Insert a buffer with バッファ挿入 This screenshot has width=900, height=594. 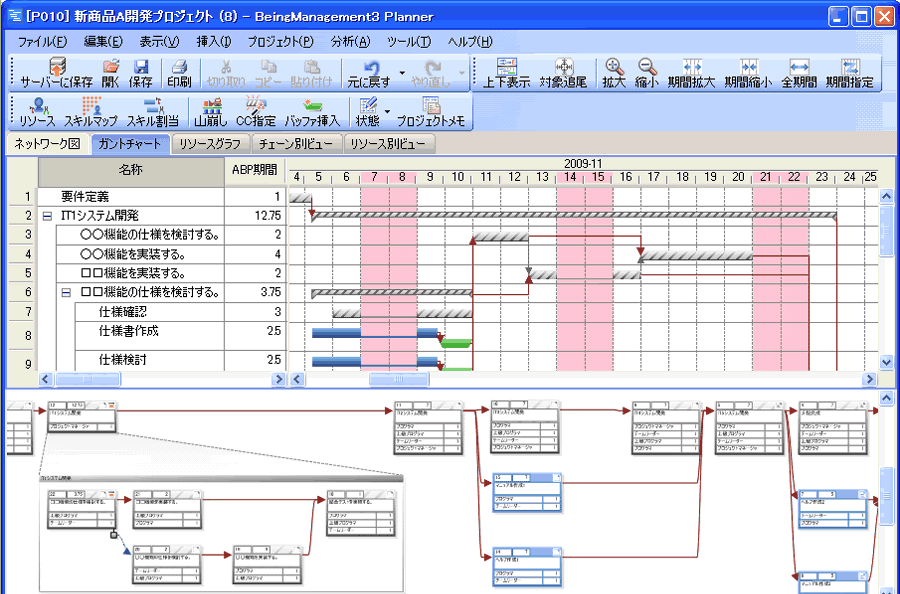312,112
